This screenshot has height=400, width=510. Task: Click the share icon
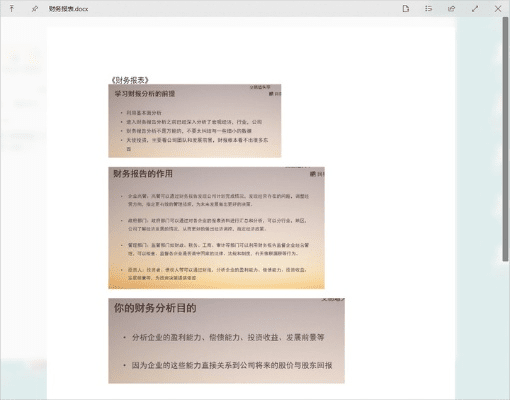click(x=451, y=9)
